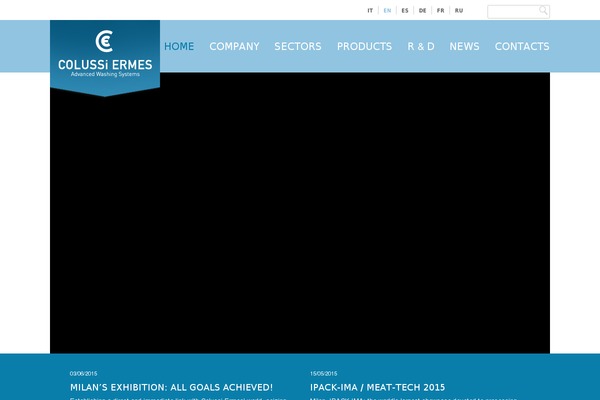Open the R & D menu item
Screen dimensions: 600x400
[x=421, y=46]
